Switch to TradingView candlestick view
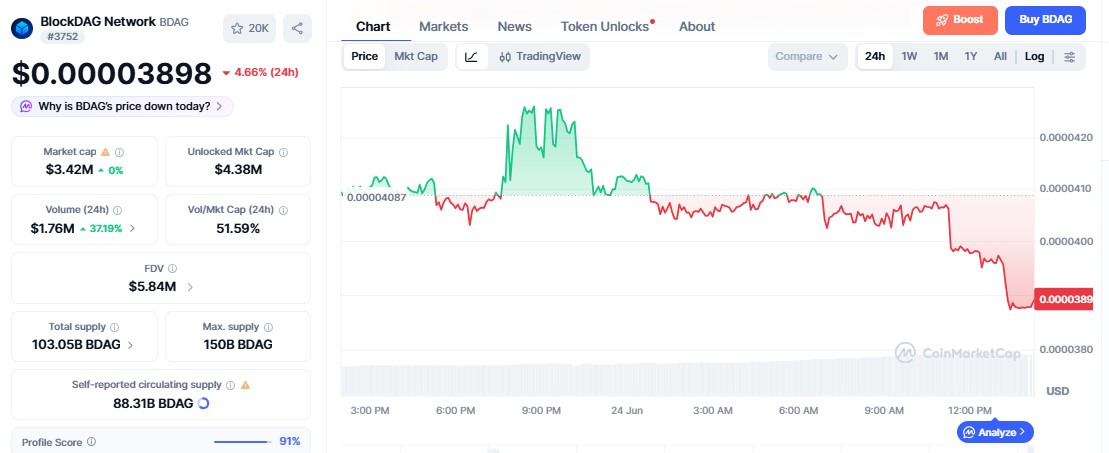Screen dimensions: 1109x453 [540, 57]
